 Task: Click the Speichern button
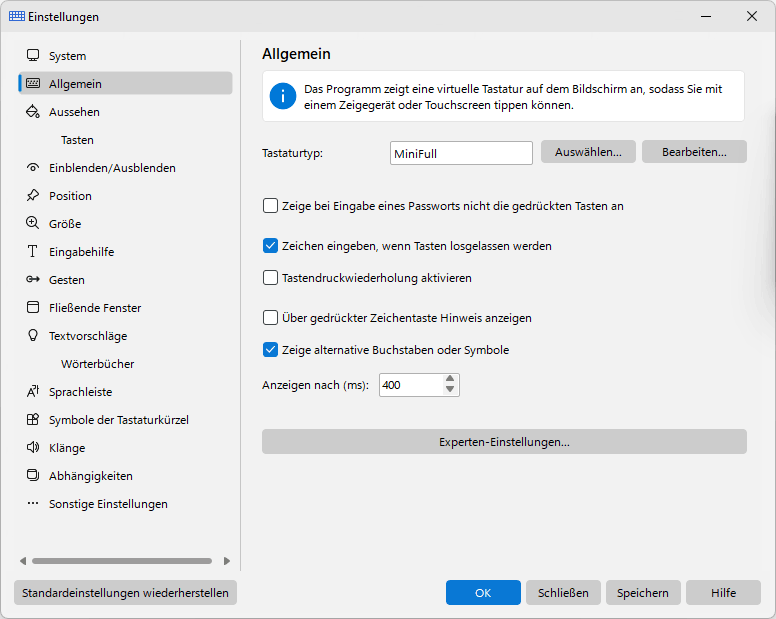[x=643, y=592]
